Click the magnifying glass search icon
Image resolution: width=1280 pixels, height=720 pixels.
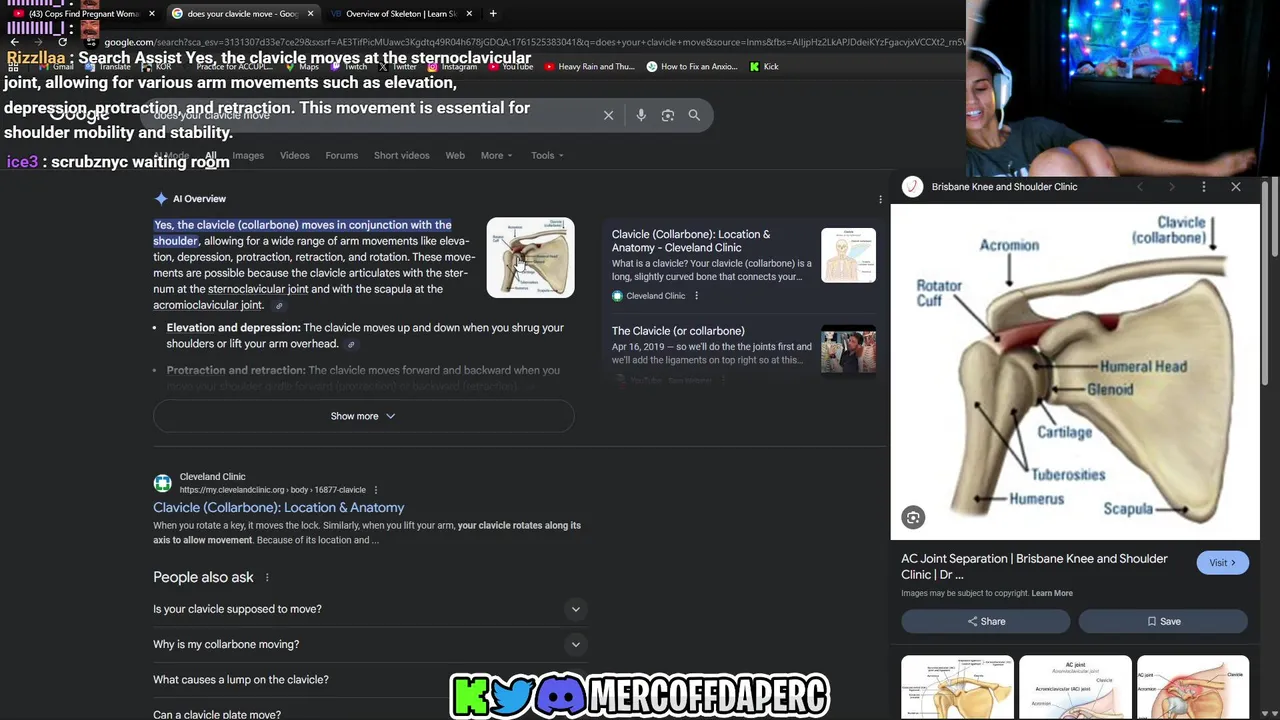pyautogui.click(x=694, y=115)
